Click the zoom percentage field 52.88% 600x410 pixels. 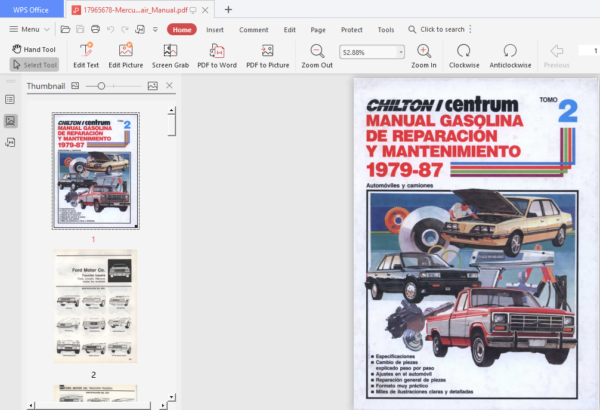(x=368, y=52)
